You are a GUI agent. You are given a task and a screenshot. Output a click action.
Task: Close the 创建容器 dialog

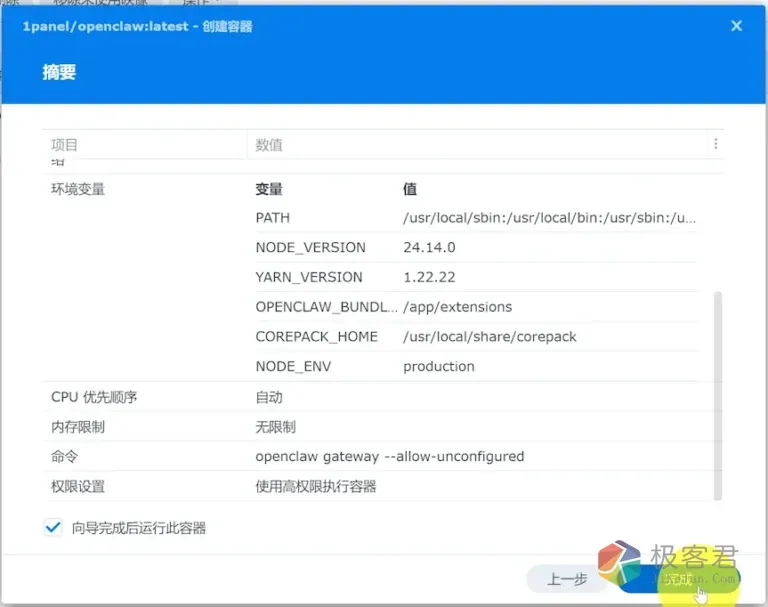[x=737, y=26]
